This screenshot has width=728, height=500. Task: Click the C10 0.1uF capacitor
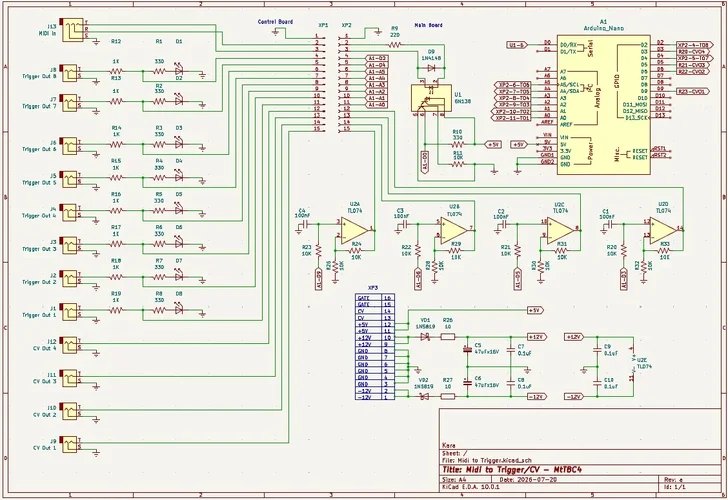click(598, 382)
